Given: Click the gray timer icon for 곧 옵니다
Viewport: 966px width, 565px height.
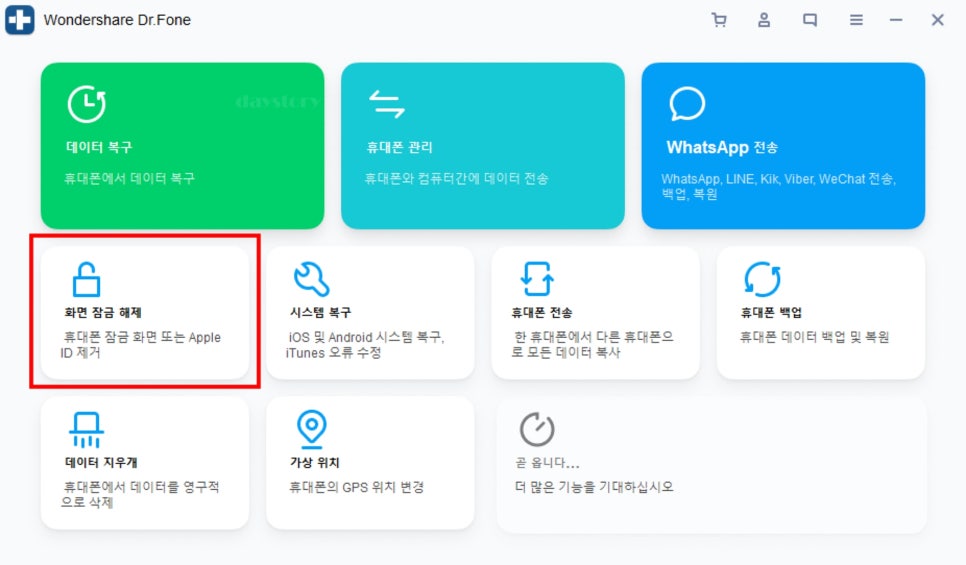Looking at the screenshot, I should [537, 429].
